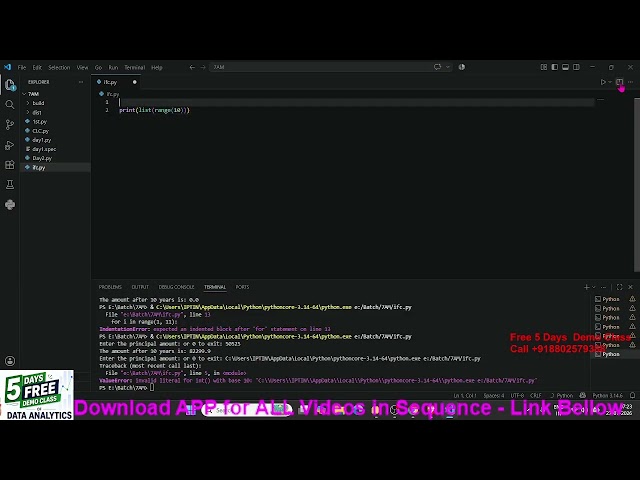Switch to the Ports panel tab

click(x=242, y=287)
